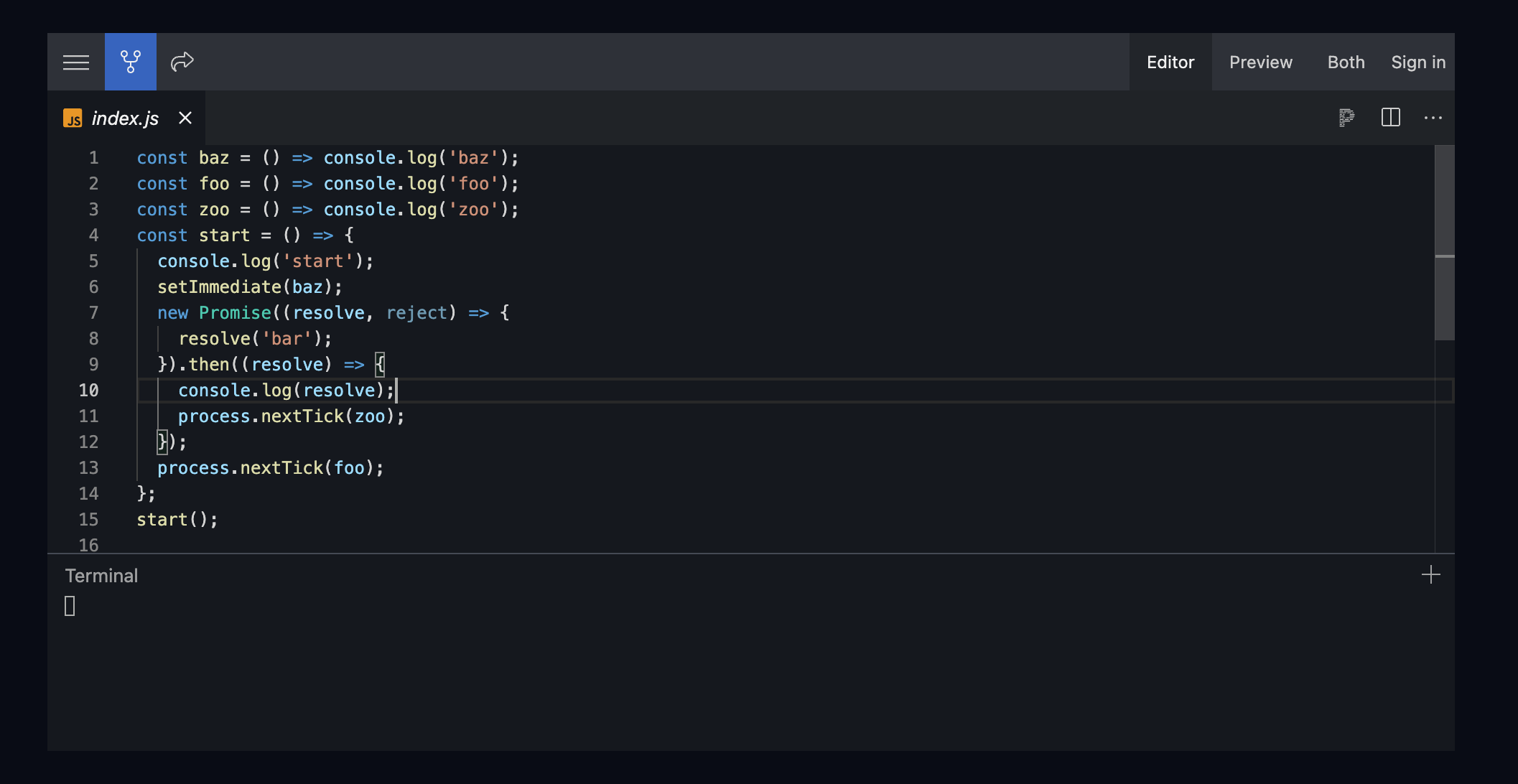The height and width of the screenshot is (784, 1518).
Task: Click the split editor icon
Action: click(1390, 117)
